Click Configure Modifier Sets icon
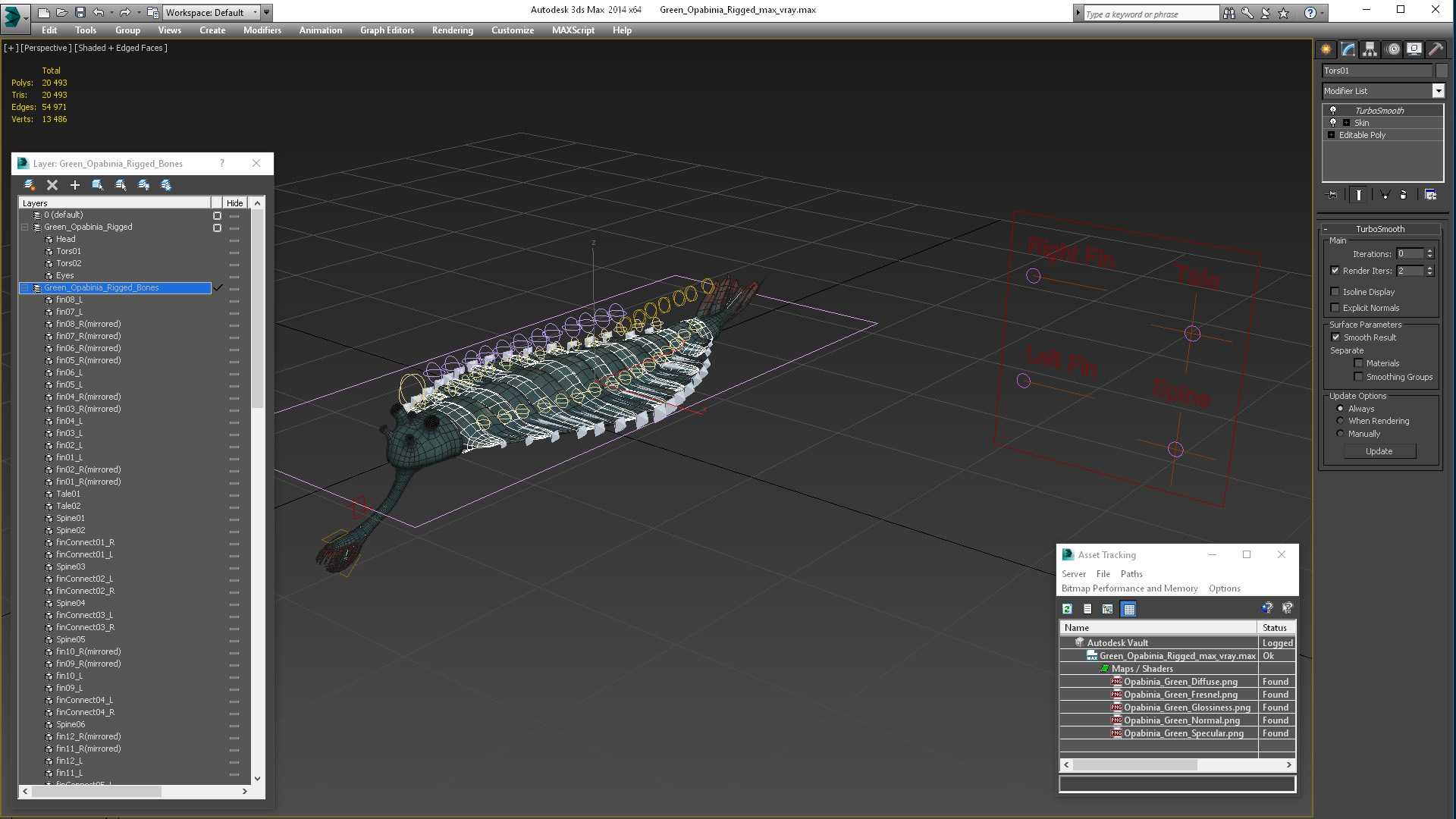 click(1430, 195)
